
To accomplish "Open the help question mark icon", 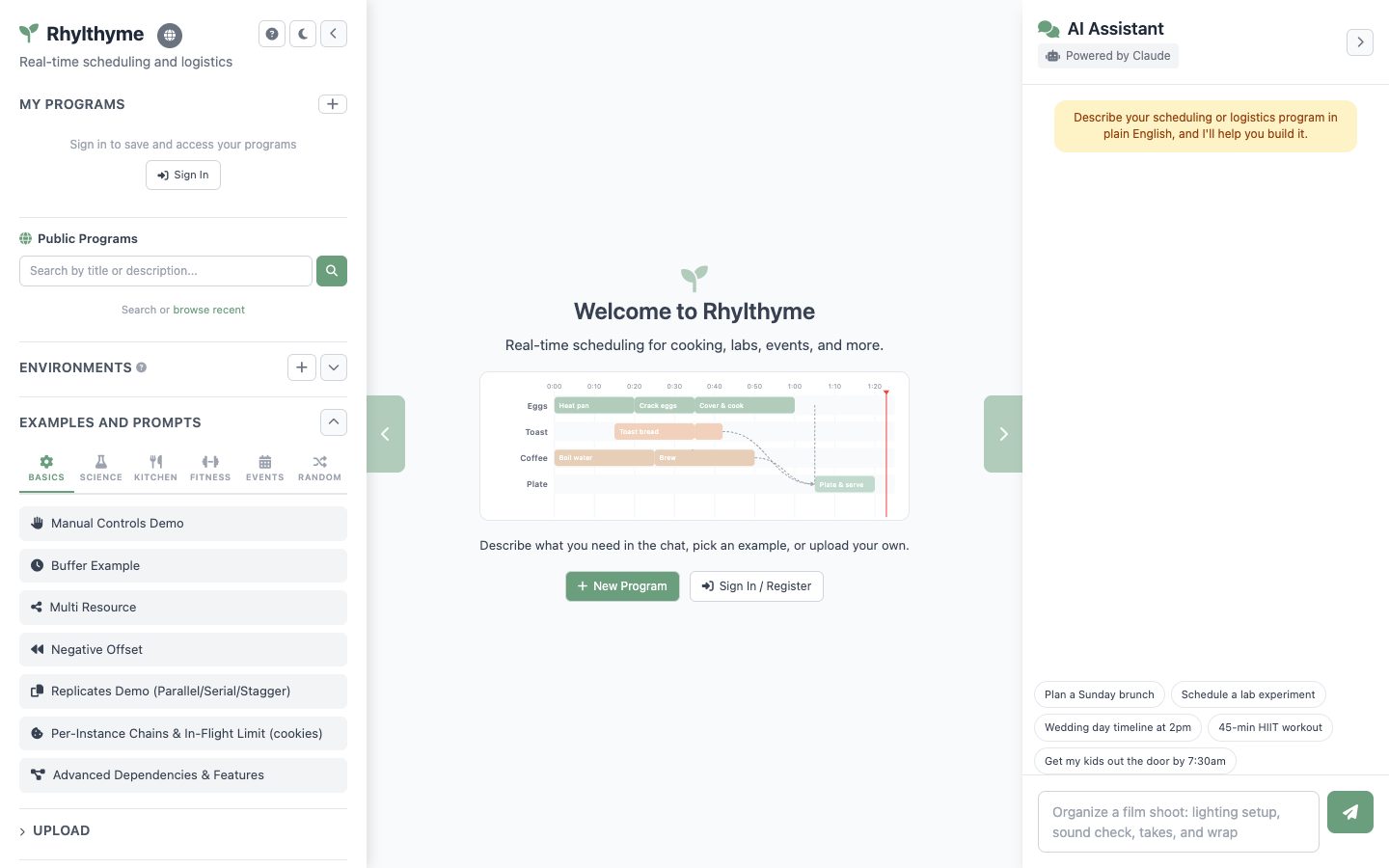I will coord(272,34).
